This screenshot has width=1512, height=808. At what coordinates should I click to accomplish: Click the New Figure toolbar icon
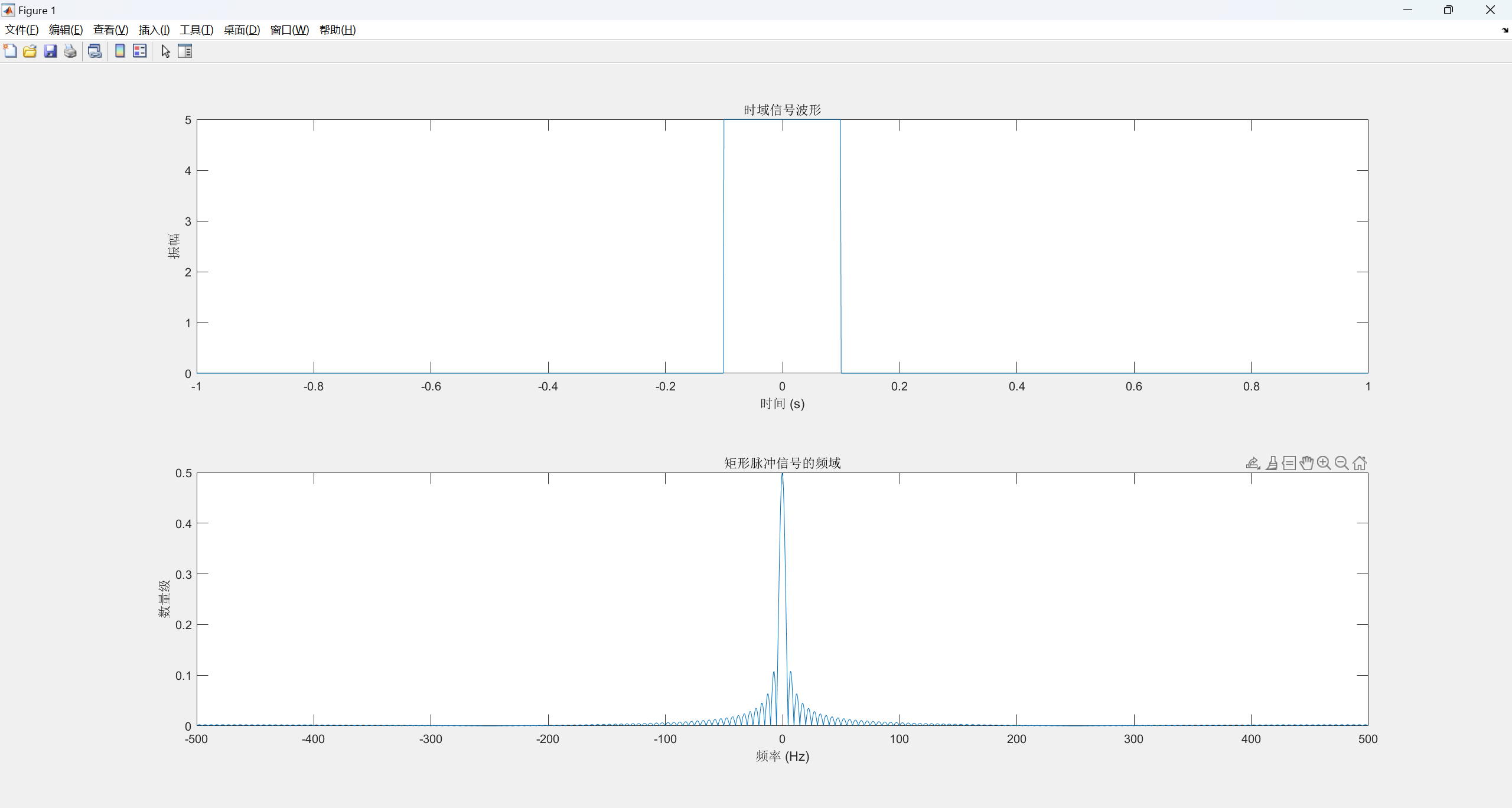point(10,51)
